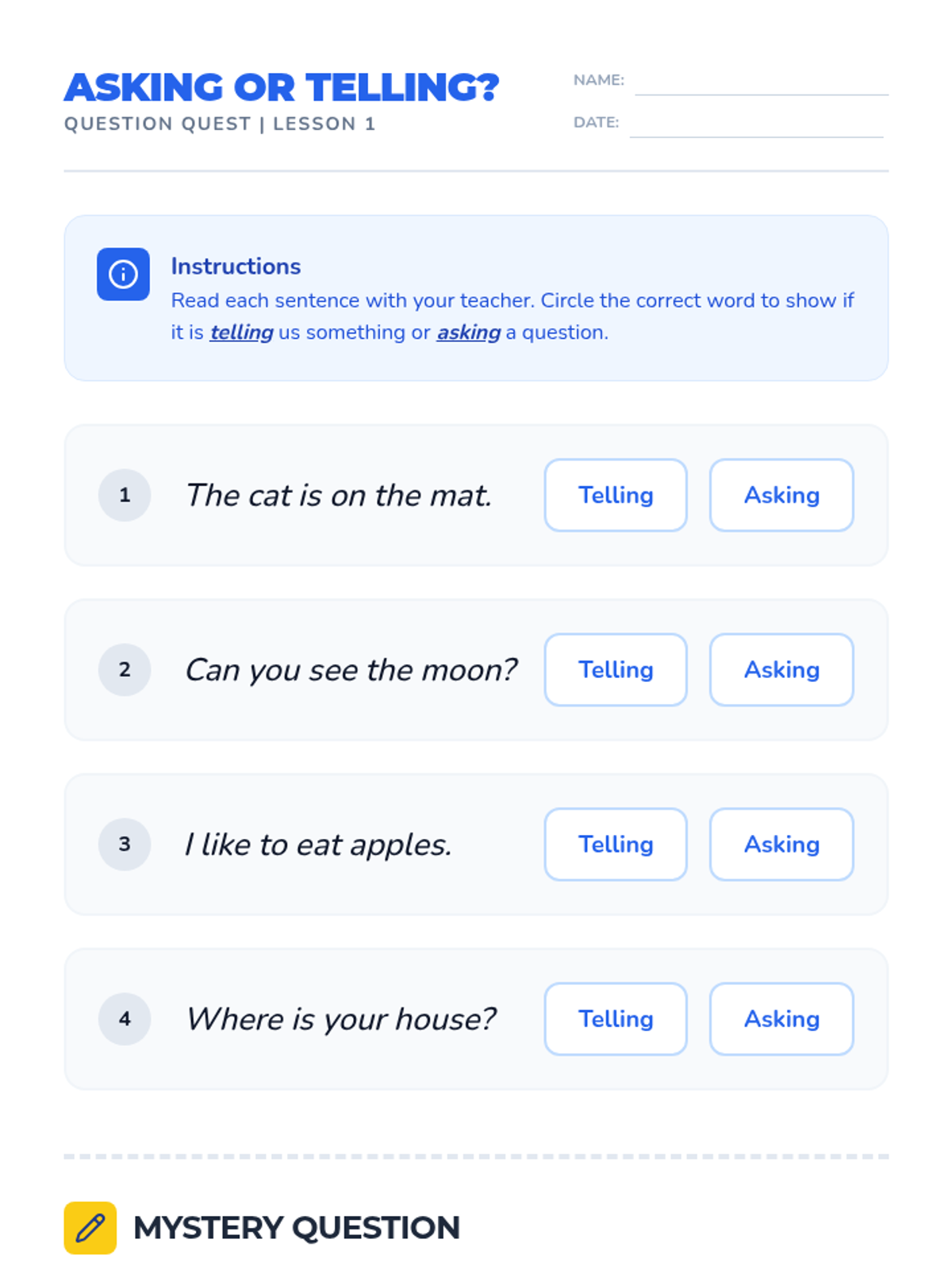Click the underlined word 'telling' in instructions
Screen dimensions: 952x1270
[x=241, y=333]
